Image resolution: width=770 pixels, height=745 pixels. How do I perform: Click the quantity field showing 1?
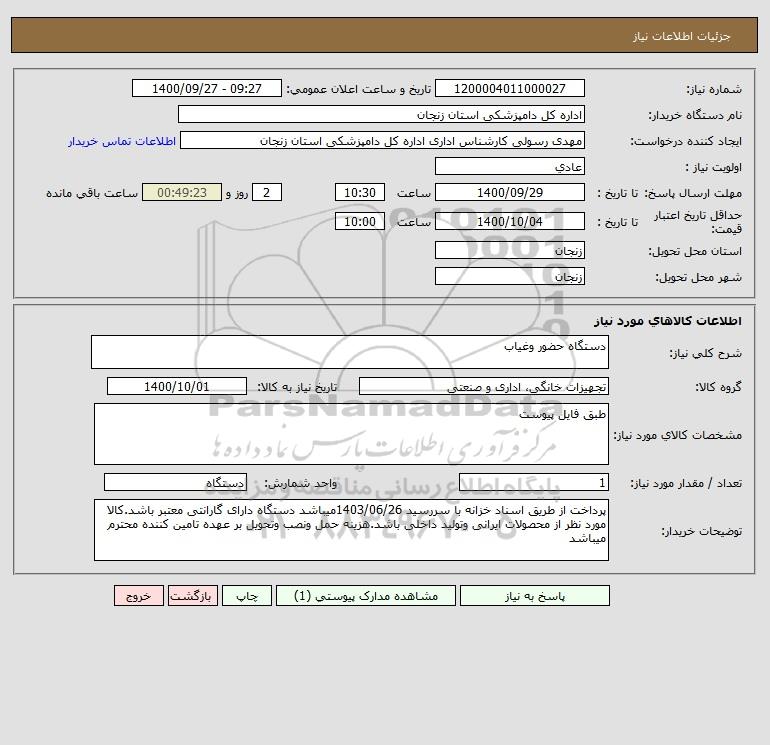[534, 483]
